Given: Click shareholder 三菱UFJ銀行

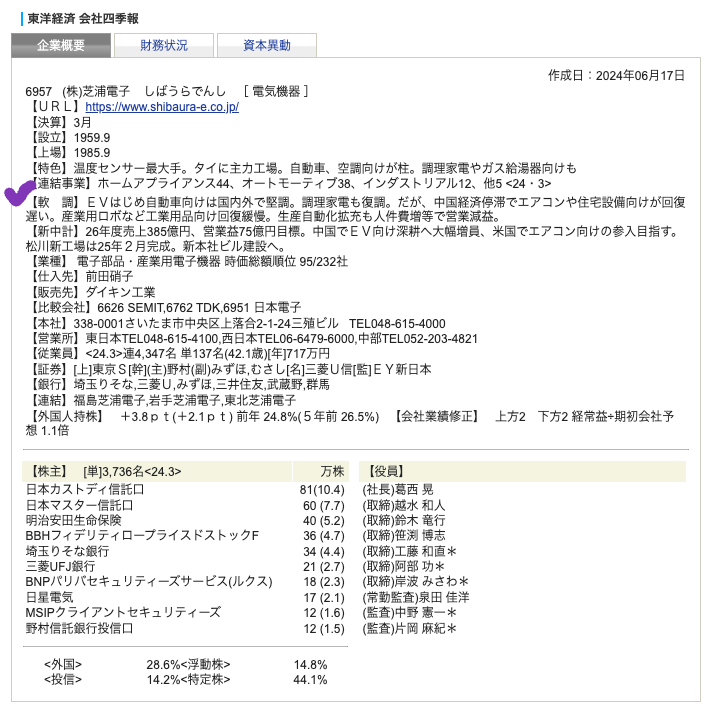Looking at the screenshot, I should tap(61, 566).
